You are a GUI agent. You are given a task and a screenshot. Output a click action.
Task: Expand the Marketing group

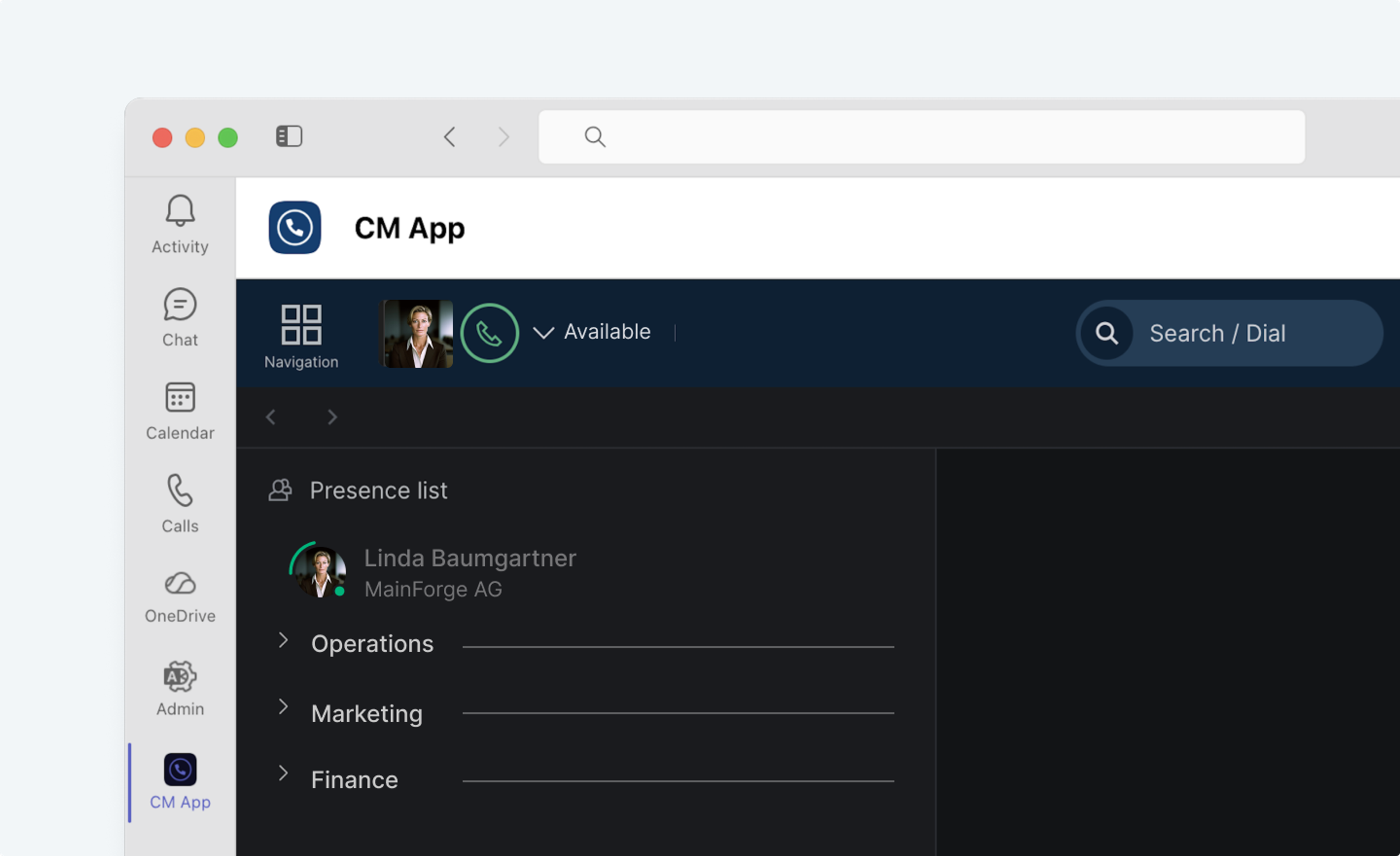pos(283,706)
